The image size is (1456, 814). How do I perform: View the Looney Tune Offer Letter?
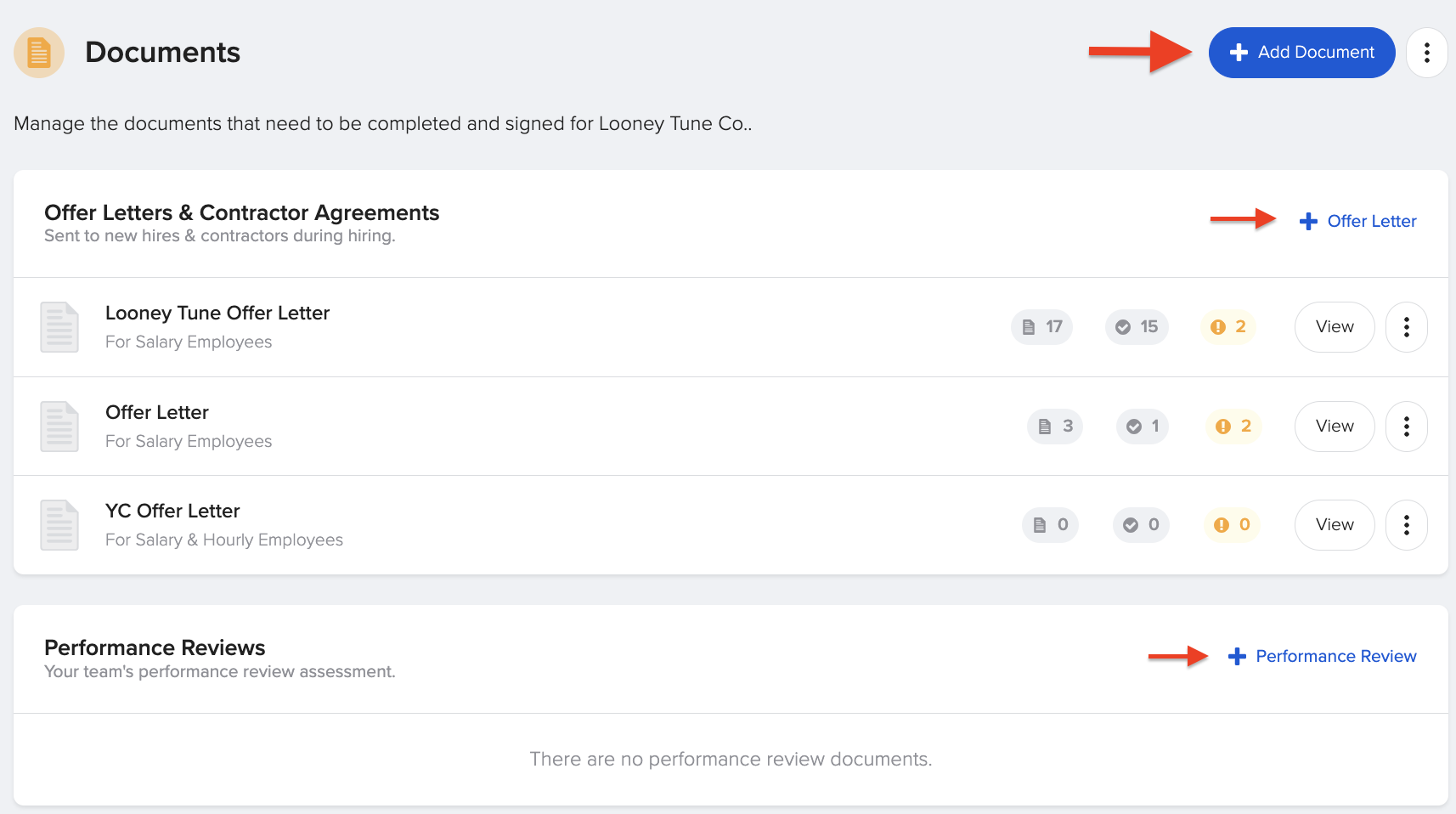tap(1335, 327)
